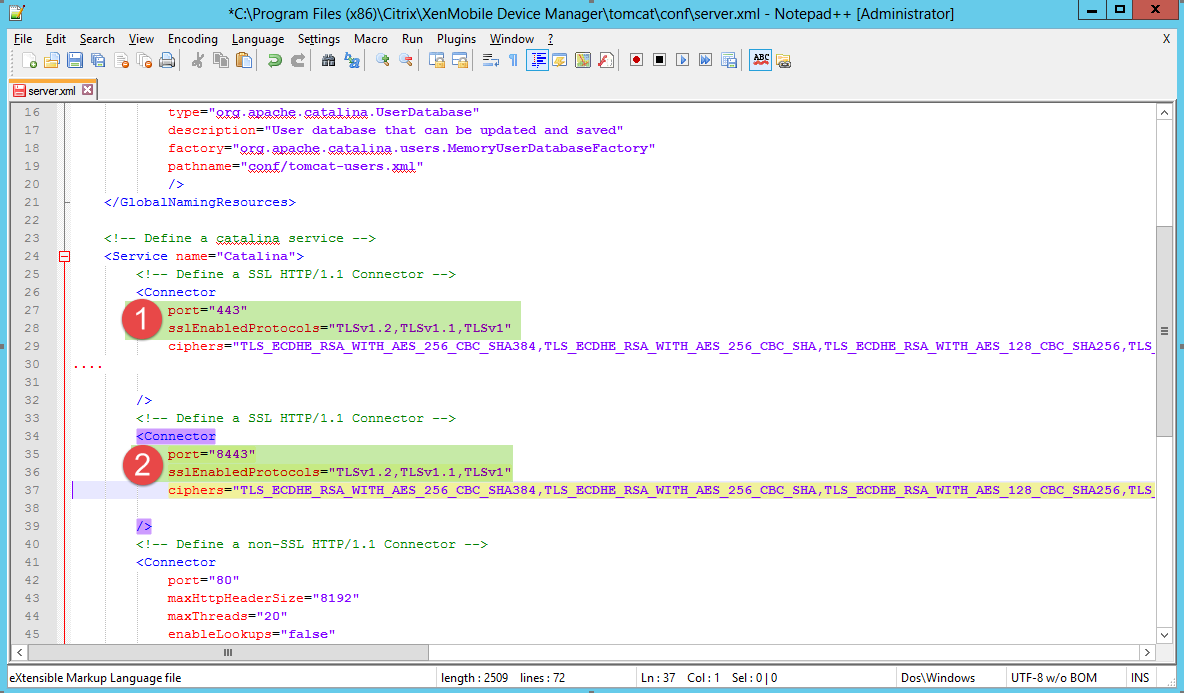This screenshot has height=693, width=1184.
Task: Open the View menu
Action: [141, 39]
